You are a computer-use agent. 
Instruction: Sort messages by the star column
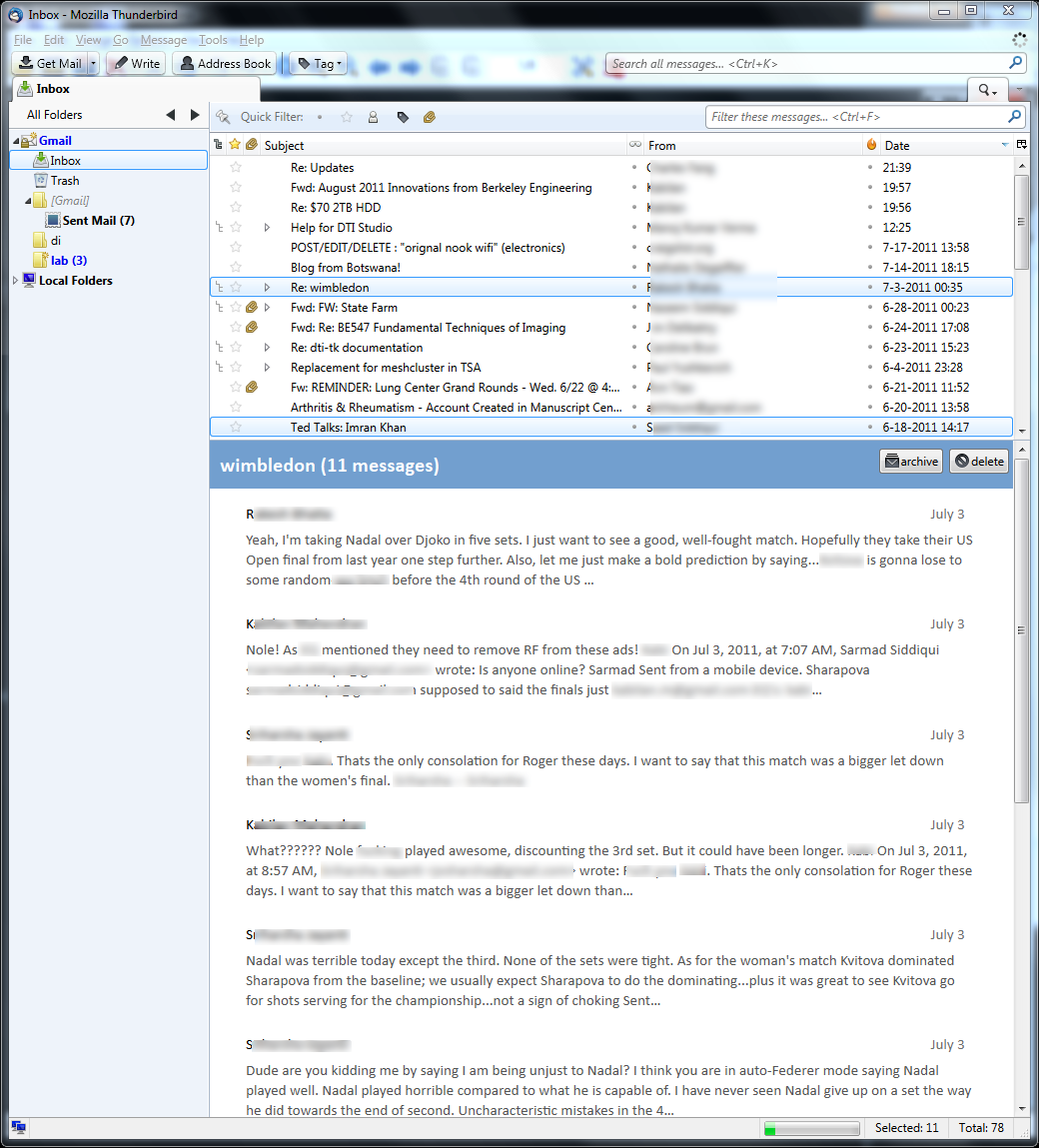tap(235, 145)
